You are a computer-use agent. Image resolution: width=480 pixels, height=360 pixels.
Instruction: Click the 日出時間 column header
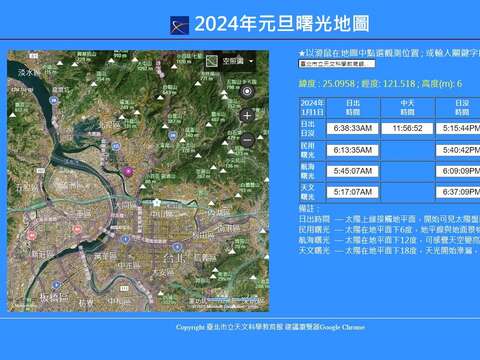click(x=353, y=107)
